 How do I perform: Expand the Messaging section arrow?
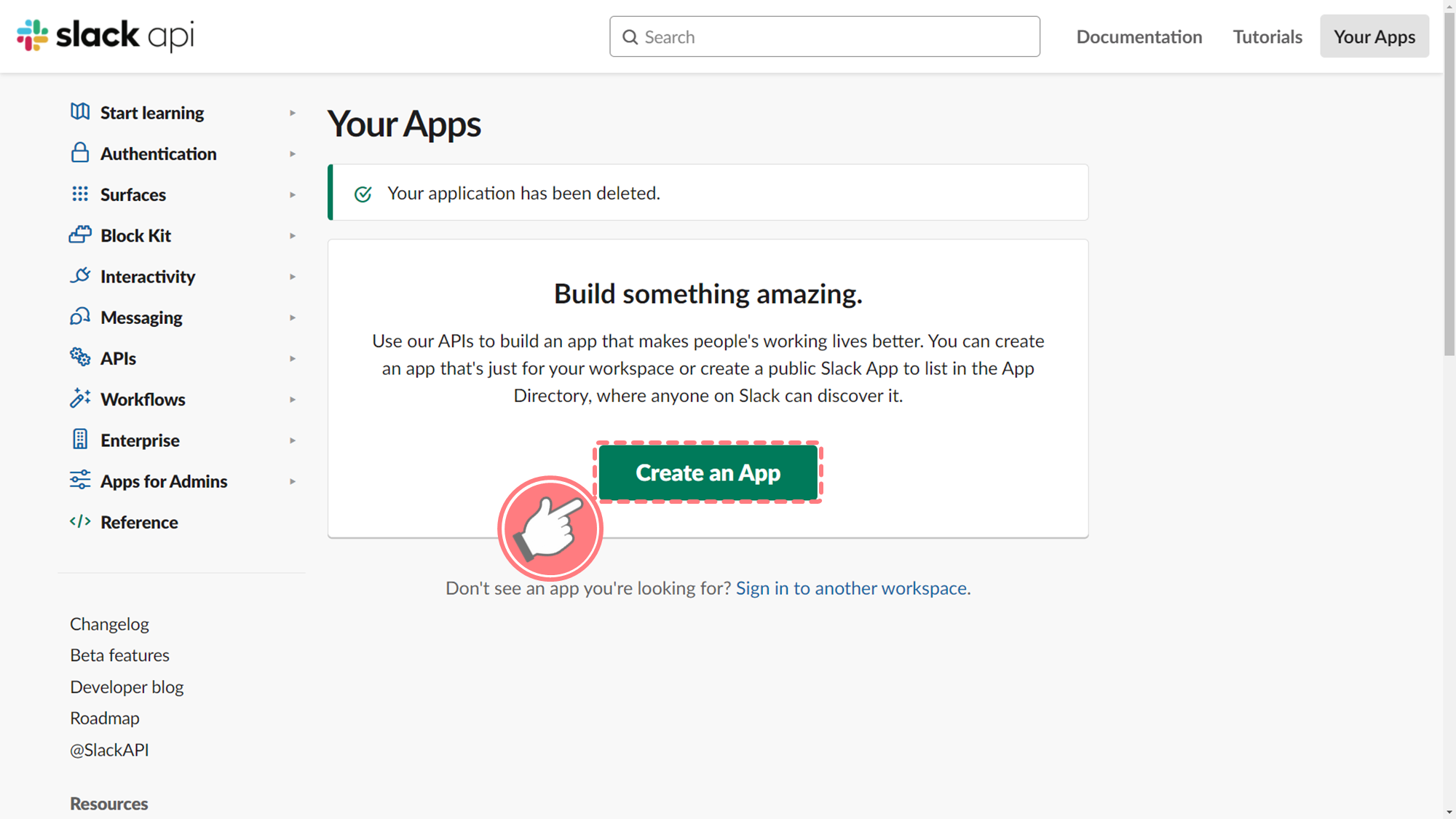tap(293, 317)
